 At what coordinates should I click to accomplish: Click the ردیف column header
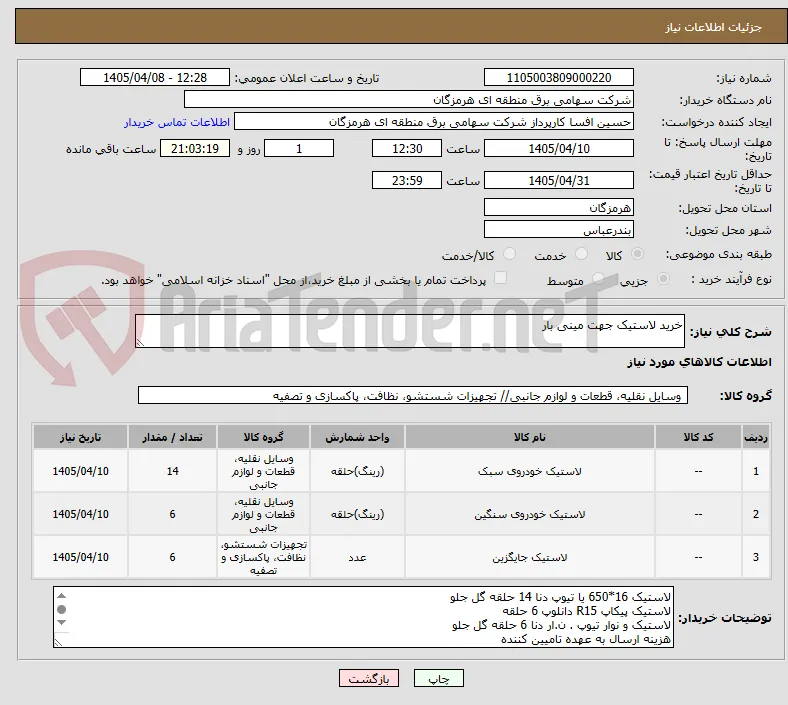coord(756,437)
